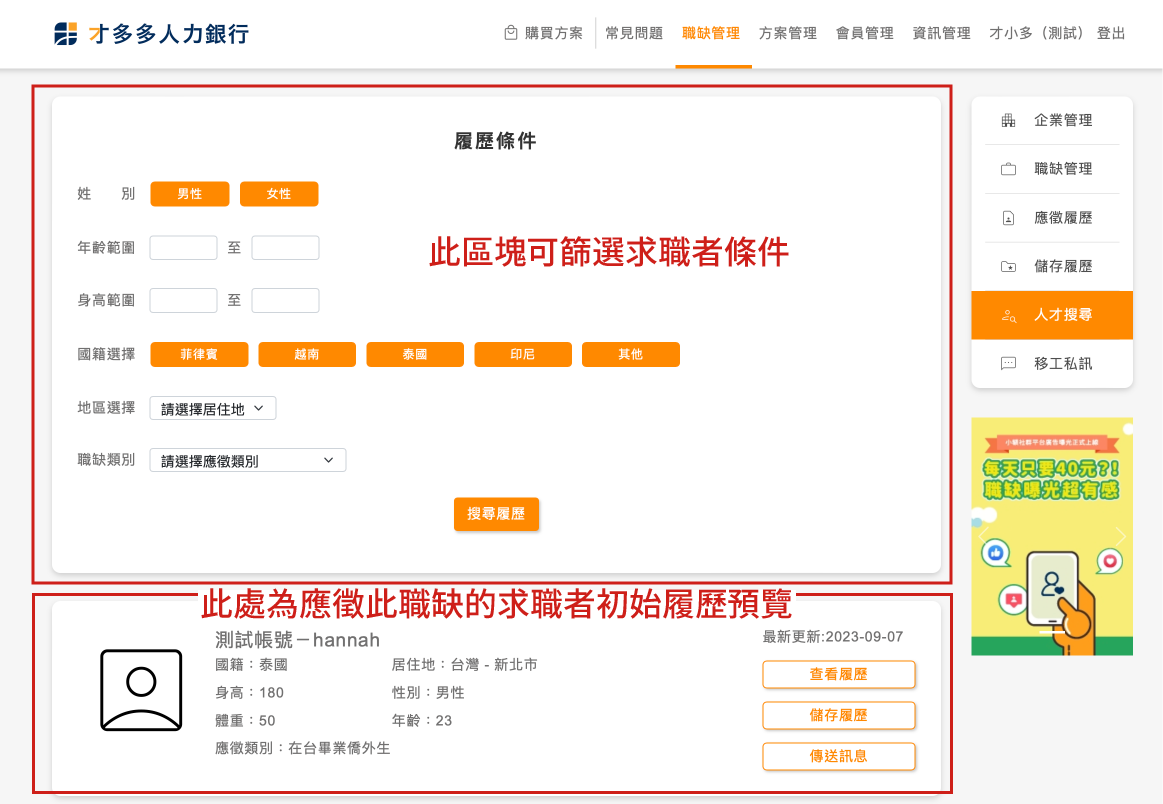Click the minimum age range input field
Image resolution: width=1163 pixels, height=804 pixels.
point(183,248)
